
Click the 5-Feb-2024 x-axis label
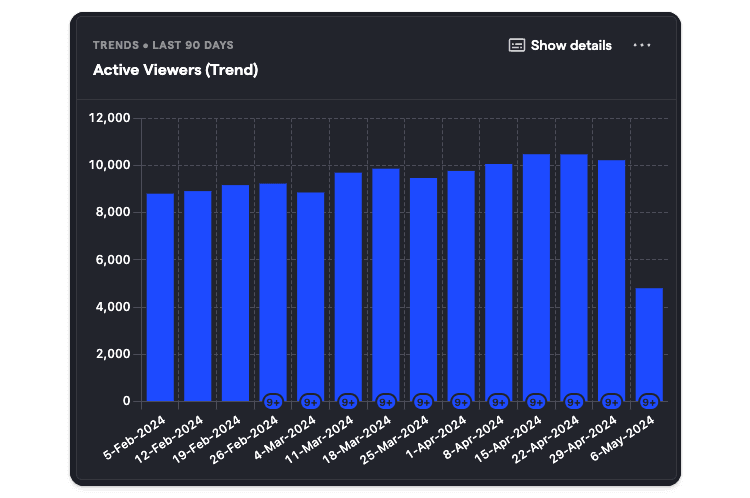tap(134, 438)
